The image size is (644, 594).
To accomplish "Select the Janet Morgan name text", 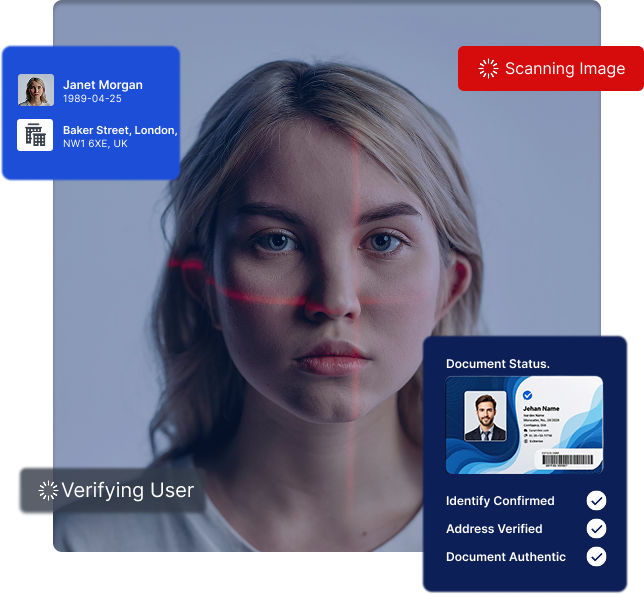I will pos(103,85).
